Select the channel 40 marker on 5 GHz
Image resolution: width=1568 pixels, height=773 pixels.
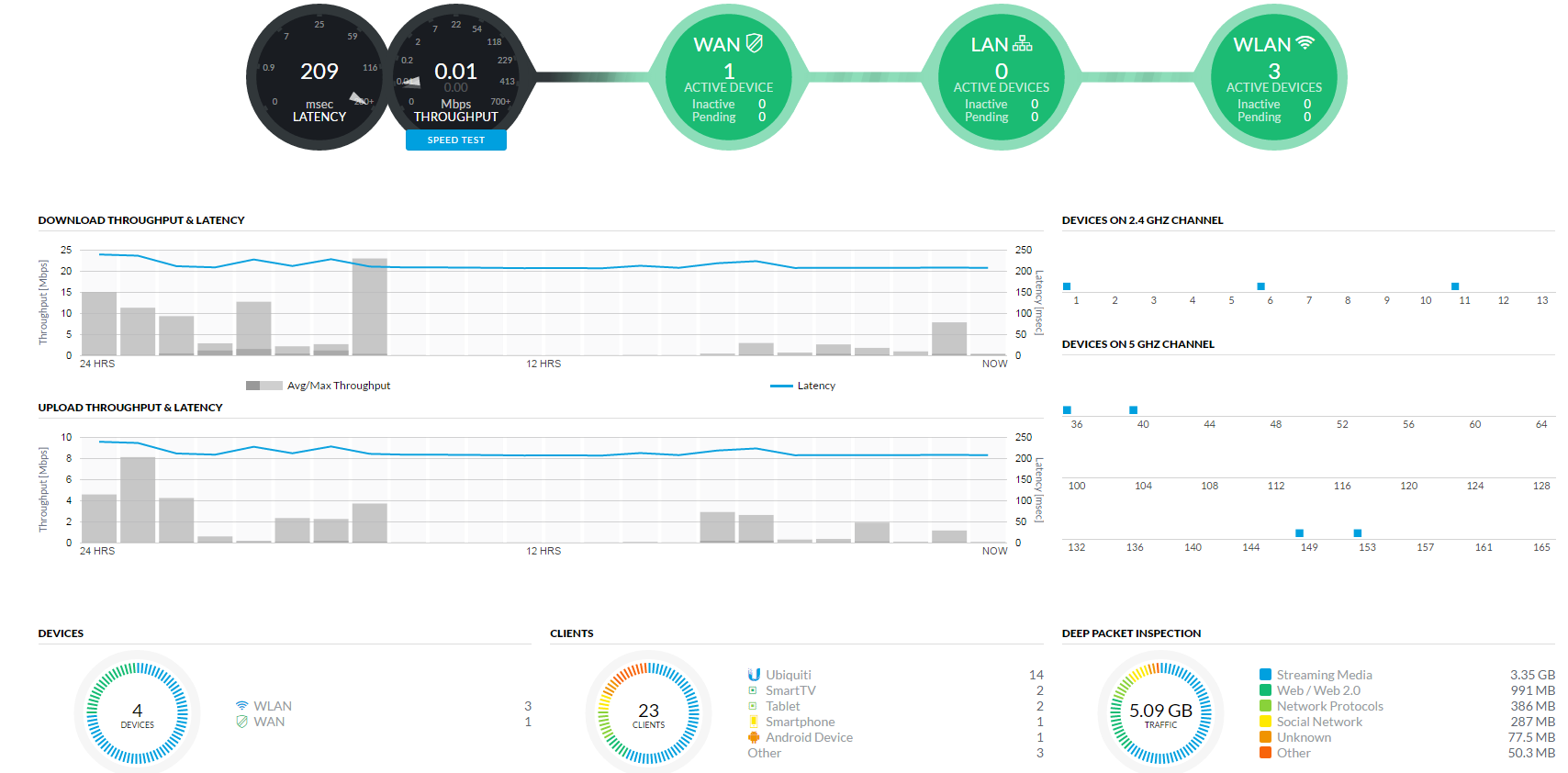click(1133, 410)
